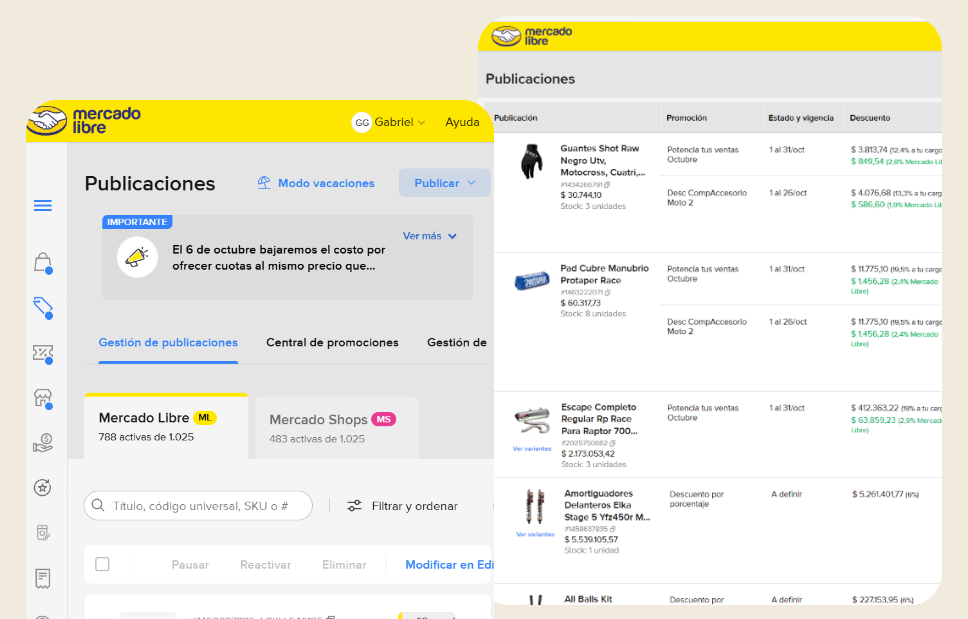968x619 pixels.
Task: Open Filtrar y ordenar options
Action: coord(402,506)
